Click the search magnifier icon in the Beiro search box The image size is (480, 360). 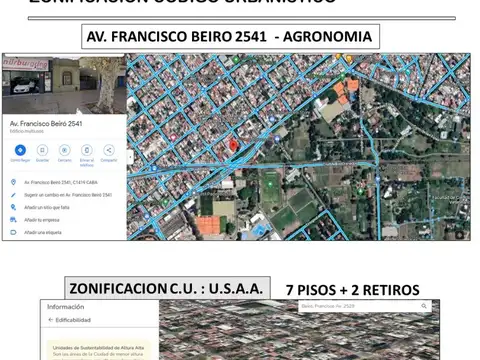click(424, 306)
